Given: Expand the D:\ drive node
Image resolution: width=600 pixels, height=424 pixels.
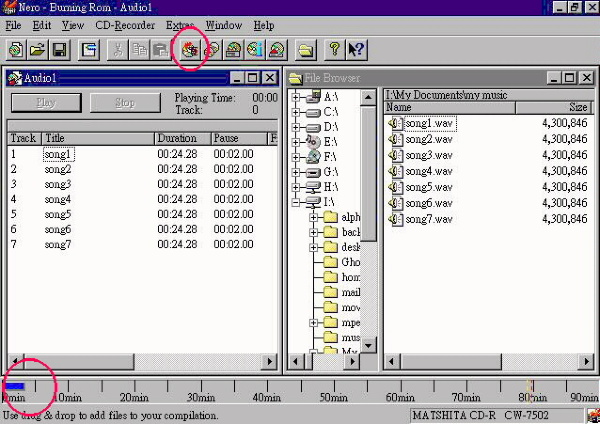Looking at the screenshot, I should [295, 127].
